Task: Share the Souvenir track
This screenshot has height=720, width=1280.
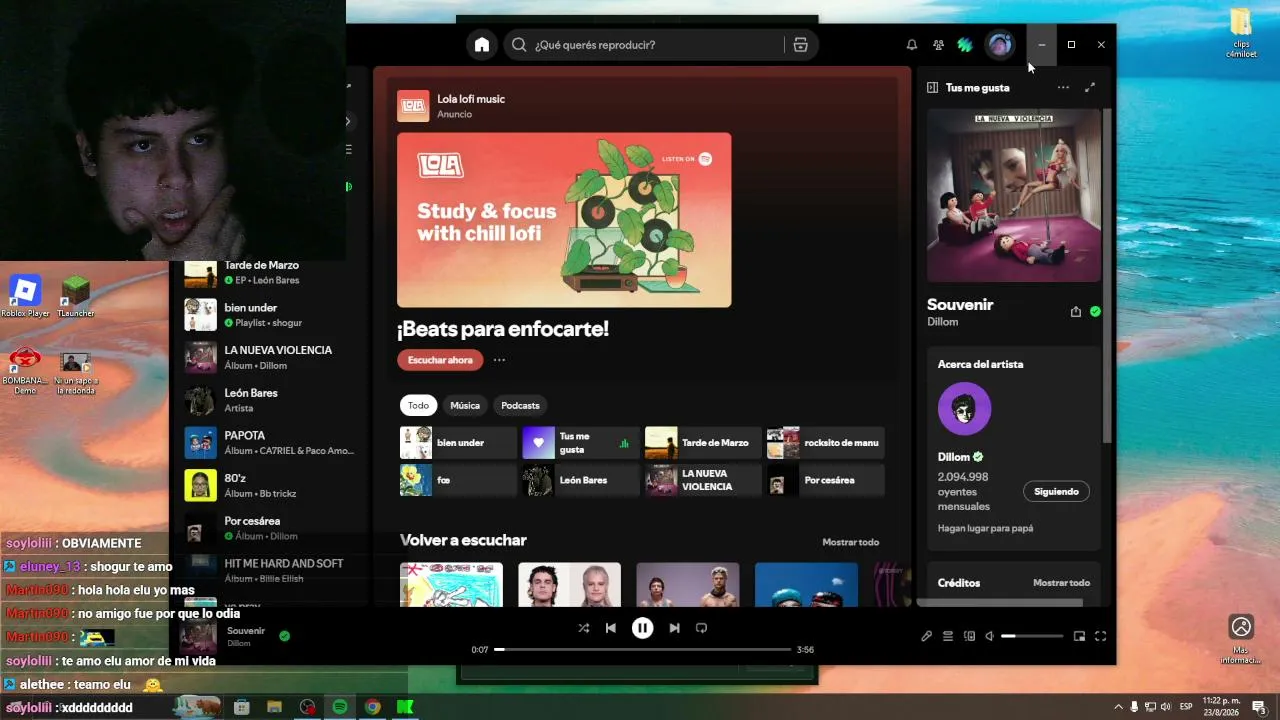Action: [x=1076, y=312]
